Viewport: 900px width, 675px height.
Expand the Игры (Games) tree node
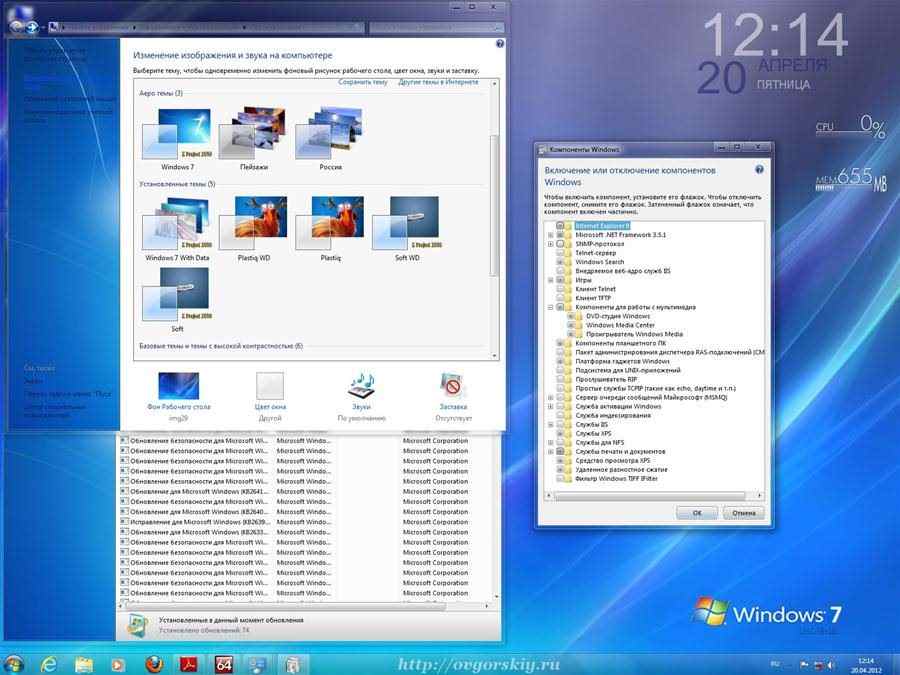(x=550, y=280)
